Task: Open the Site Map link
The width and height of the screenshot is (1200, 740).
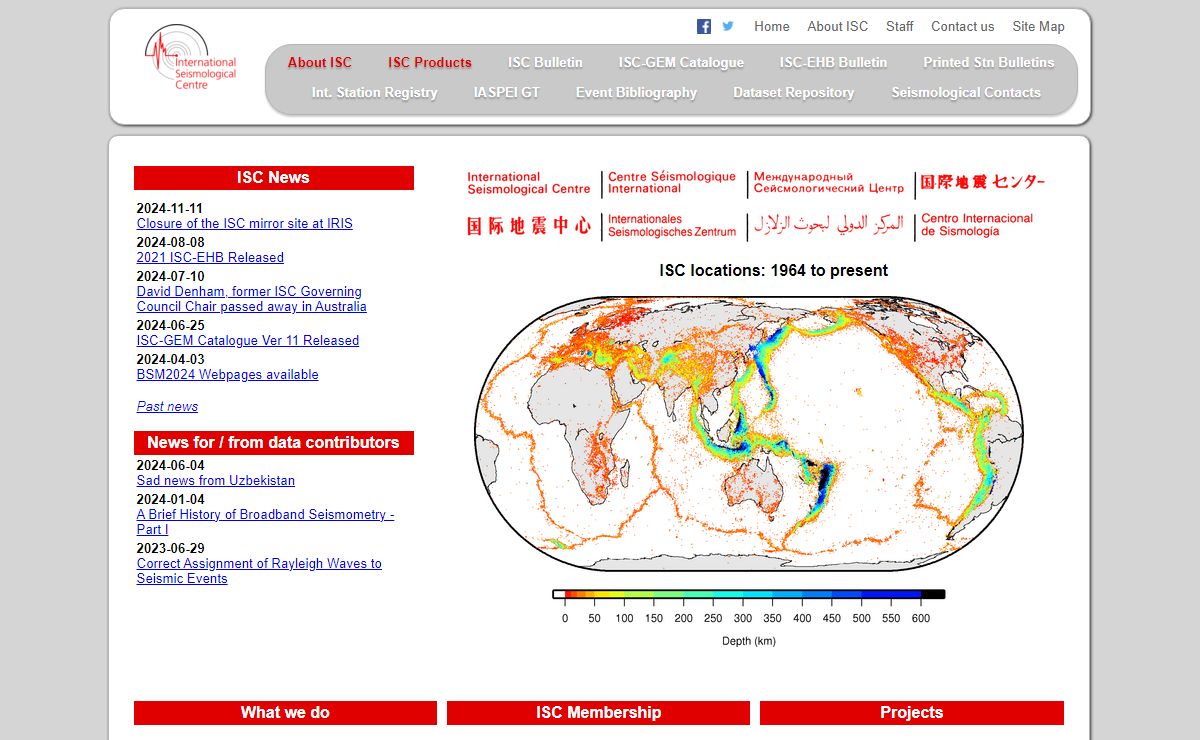Action: click(1039, 27)
